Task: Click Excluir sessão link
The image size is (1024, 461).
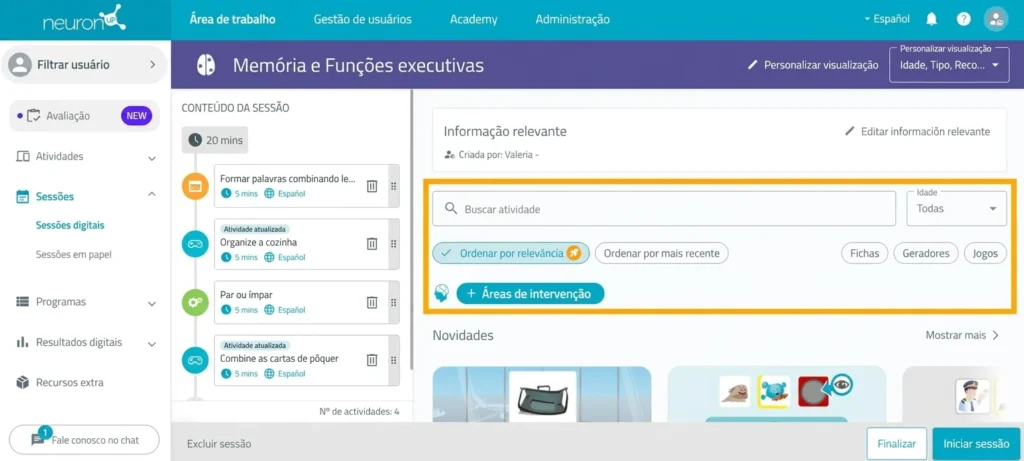Action: (219, 444)
